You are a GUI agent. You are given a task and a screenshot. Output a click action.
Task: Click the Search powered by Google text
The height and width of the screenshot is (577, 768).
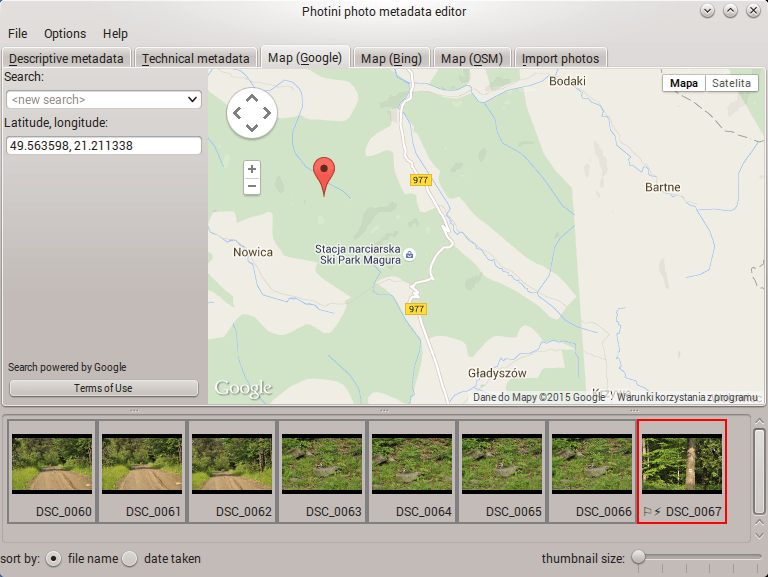coord(67,367)
